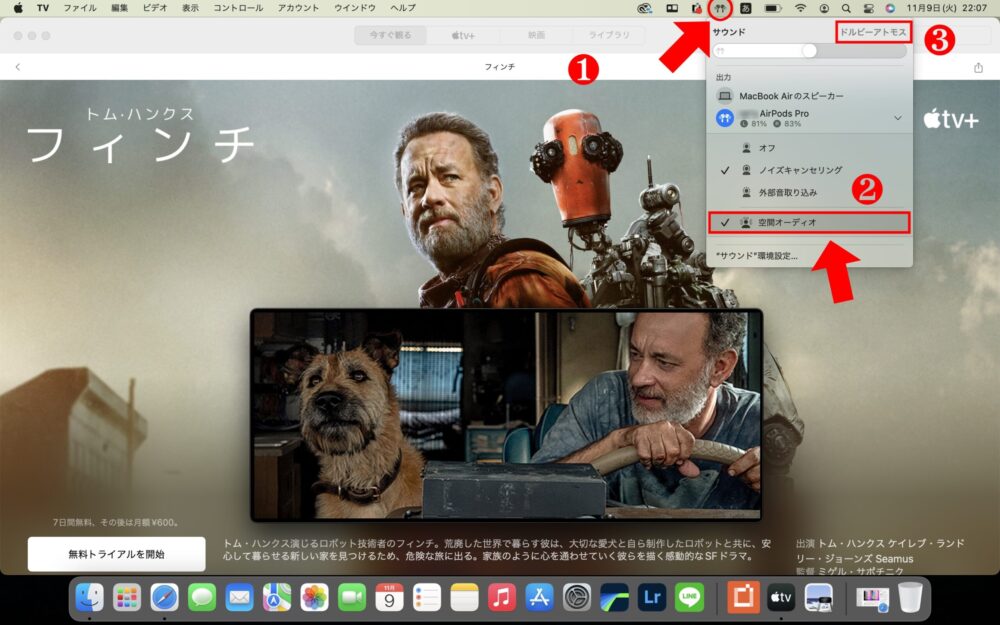Select AirPods Pro as sound output
Screen dimensions: 1000x625
pyautogui.click(x=810, y=118)
